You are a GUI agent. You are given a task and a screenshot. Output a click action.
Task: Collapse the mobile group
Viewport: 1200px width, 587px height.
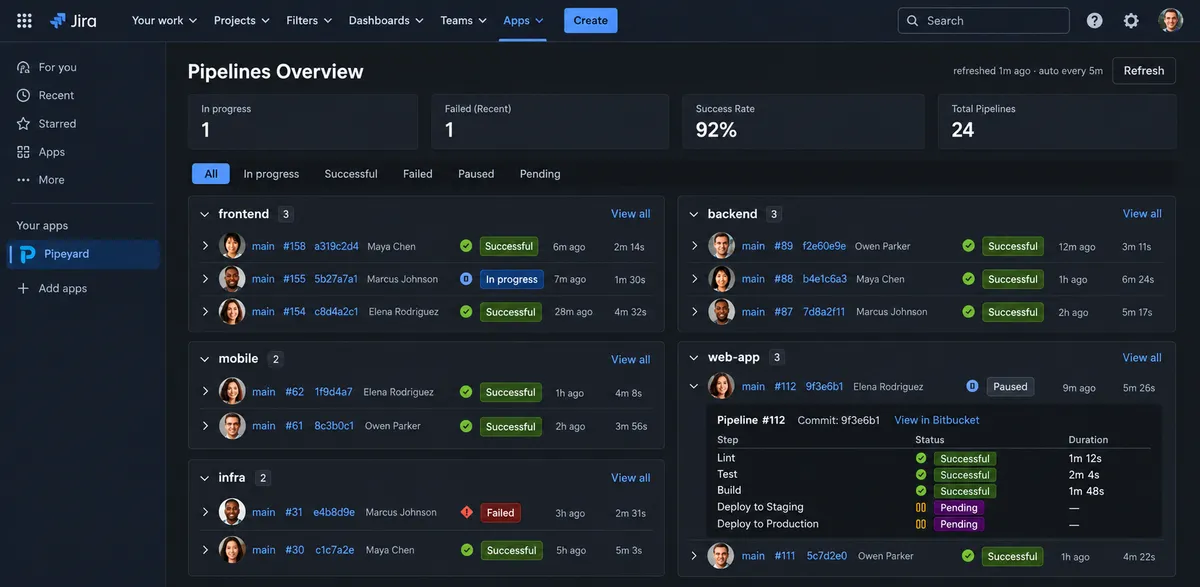205,359
